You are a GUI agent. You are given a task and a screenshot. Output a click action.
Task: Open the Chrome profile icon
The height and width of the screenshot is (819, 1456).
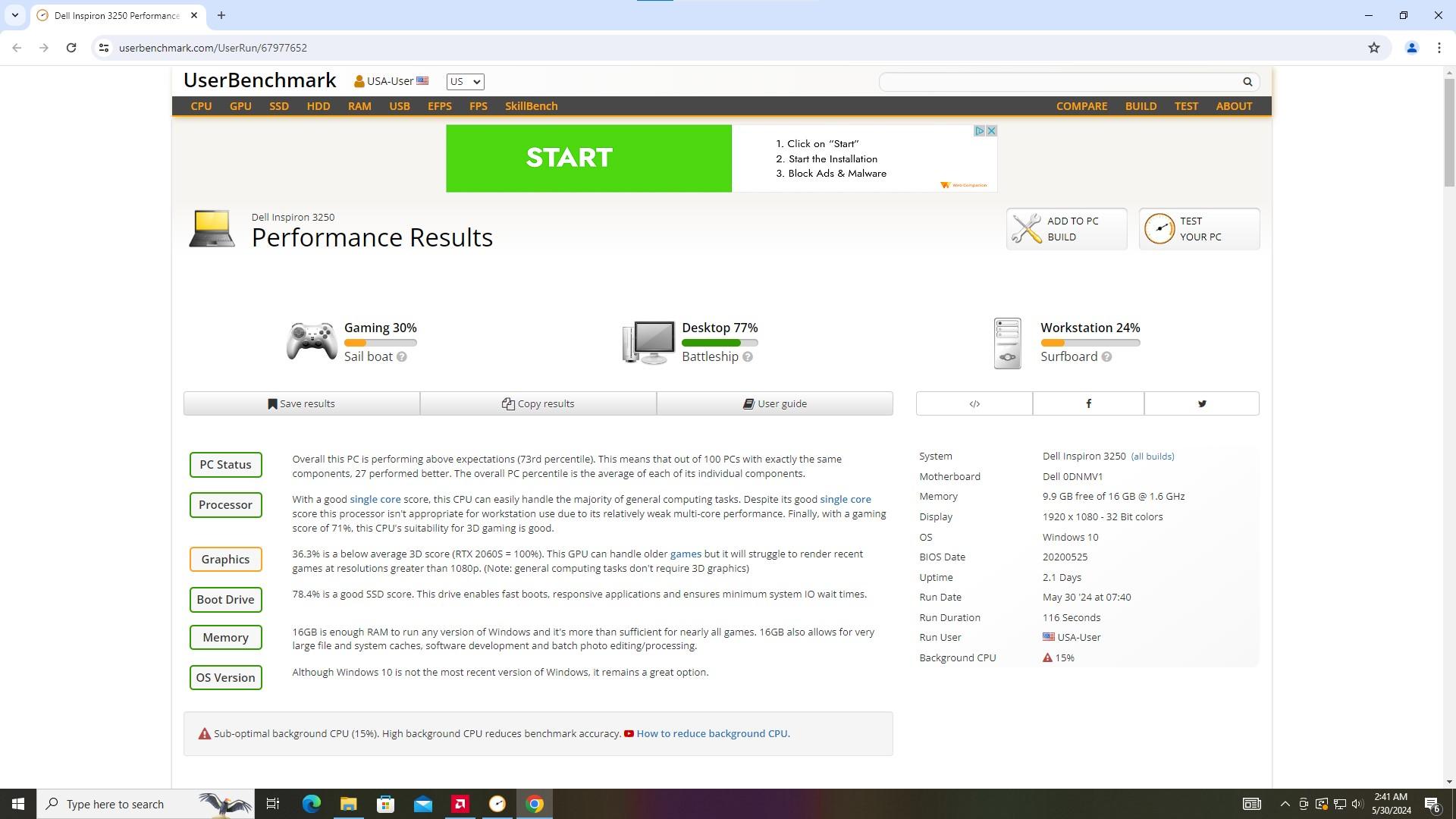1411,48
